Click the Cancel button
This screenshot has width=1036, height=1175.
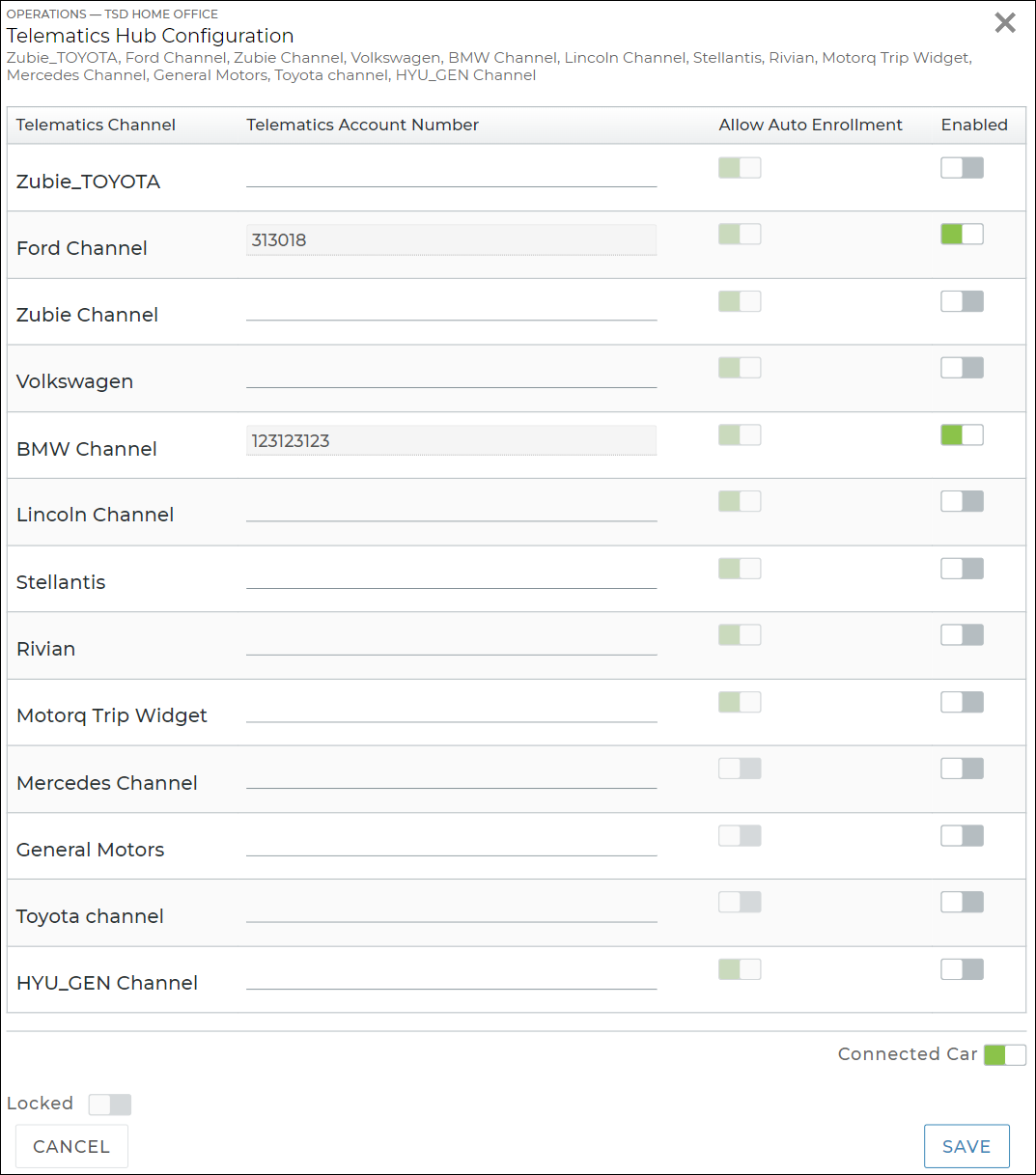pos(71,1146)
